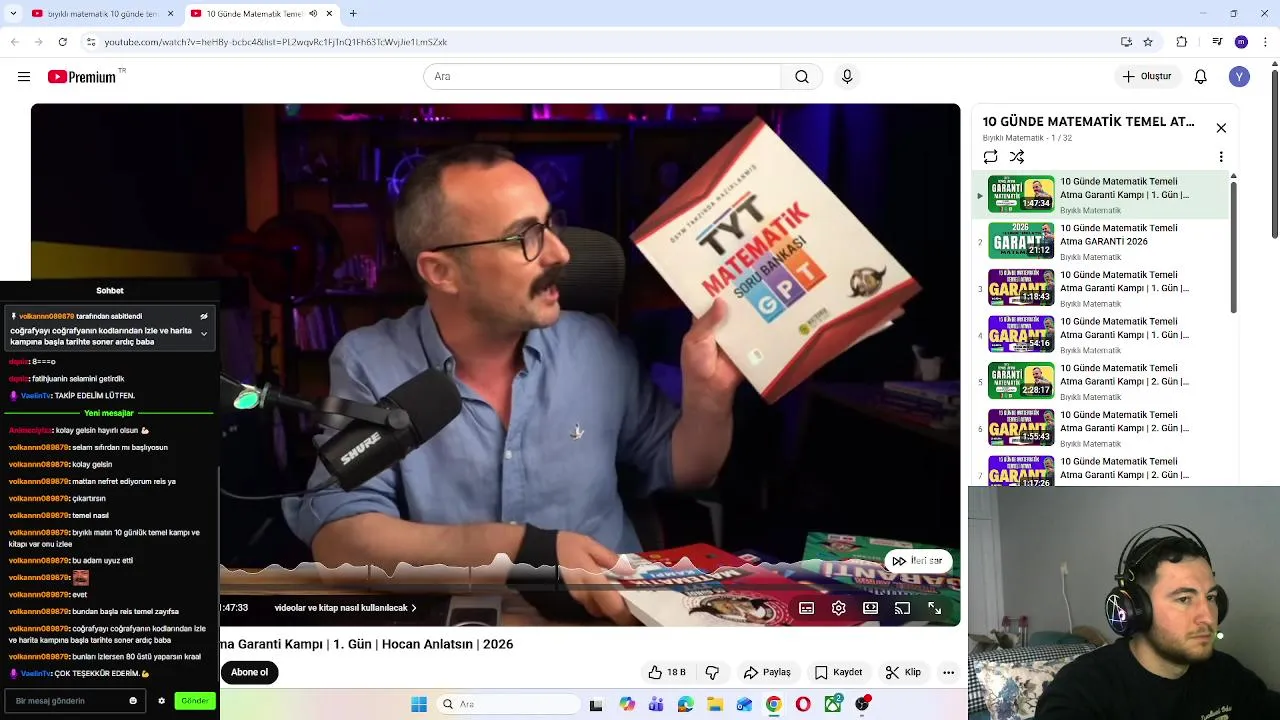Image resolution: width=1280 pixels, height=720 pixels.
Task: Open more actions three-dot menu below video
Action: pos(948,672)
